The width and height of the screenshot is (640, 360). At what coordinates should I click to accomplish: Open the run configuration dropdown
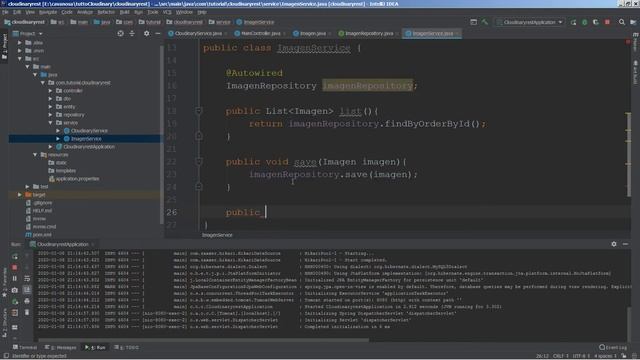pos(530,22)
